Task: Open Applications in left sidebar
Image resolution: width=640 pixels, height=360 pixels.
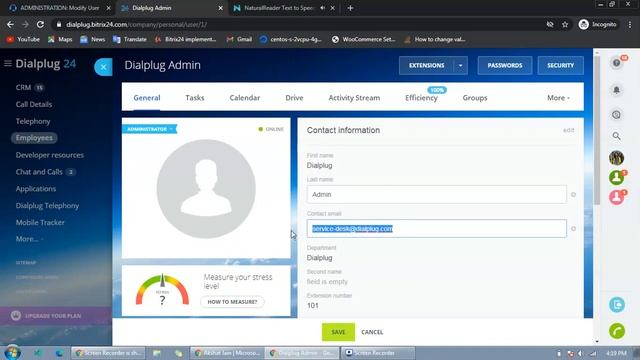Action: point(36,189)
